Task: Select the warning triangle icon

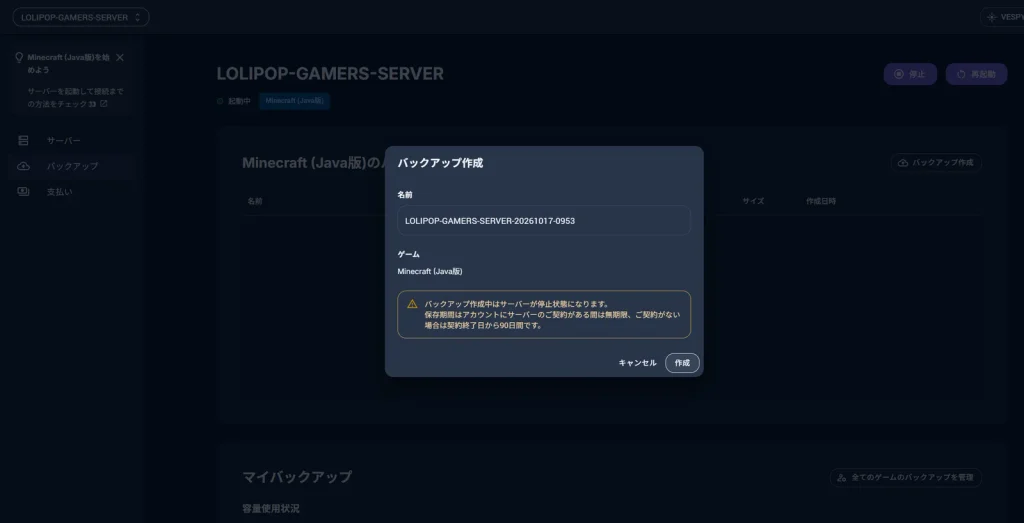Action: [x=412, y=304]
